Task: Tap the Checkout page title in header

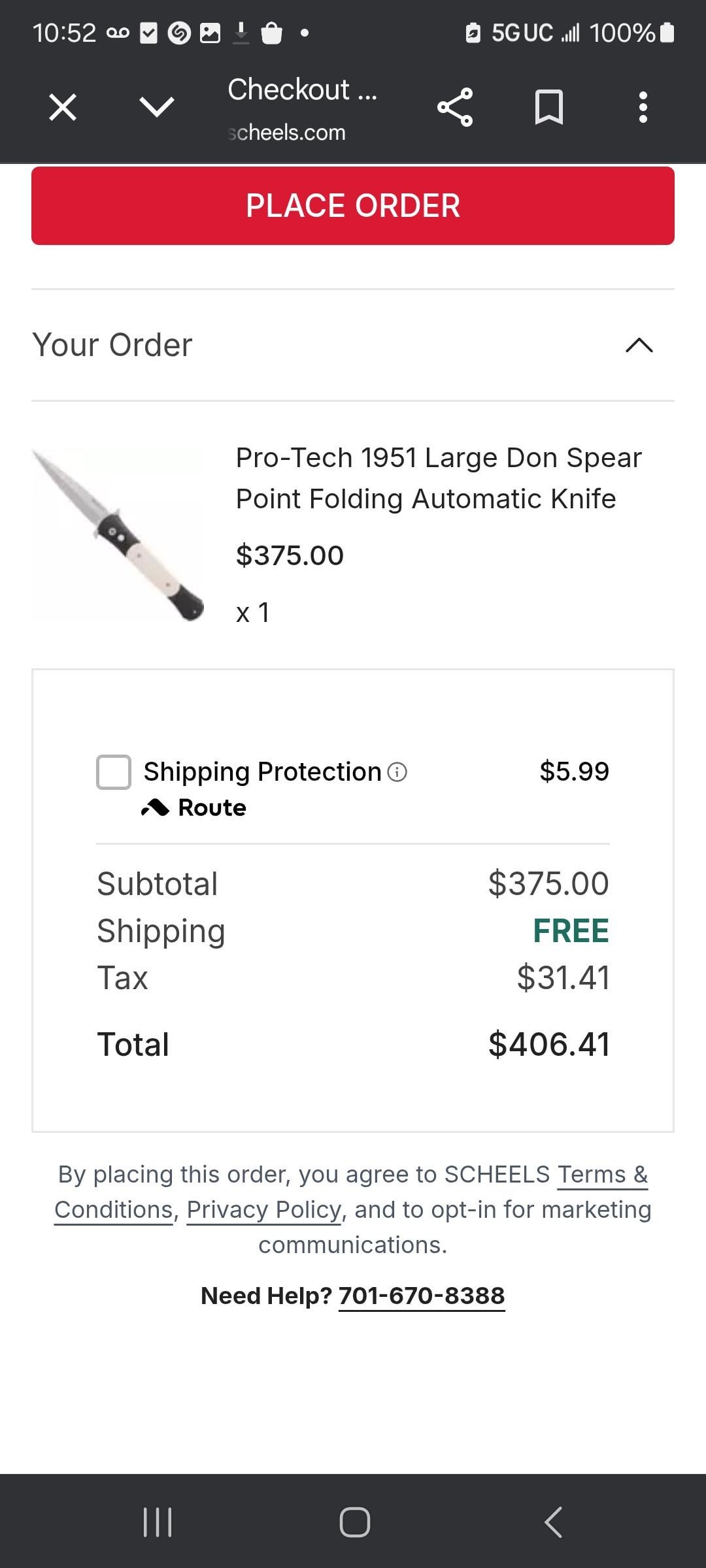Action: [302, 90]
